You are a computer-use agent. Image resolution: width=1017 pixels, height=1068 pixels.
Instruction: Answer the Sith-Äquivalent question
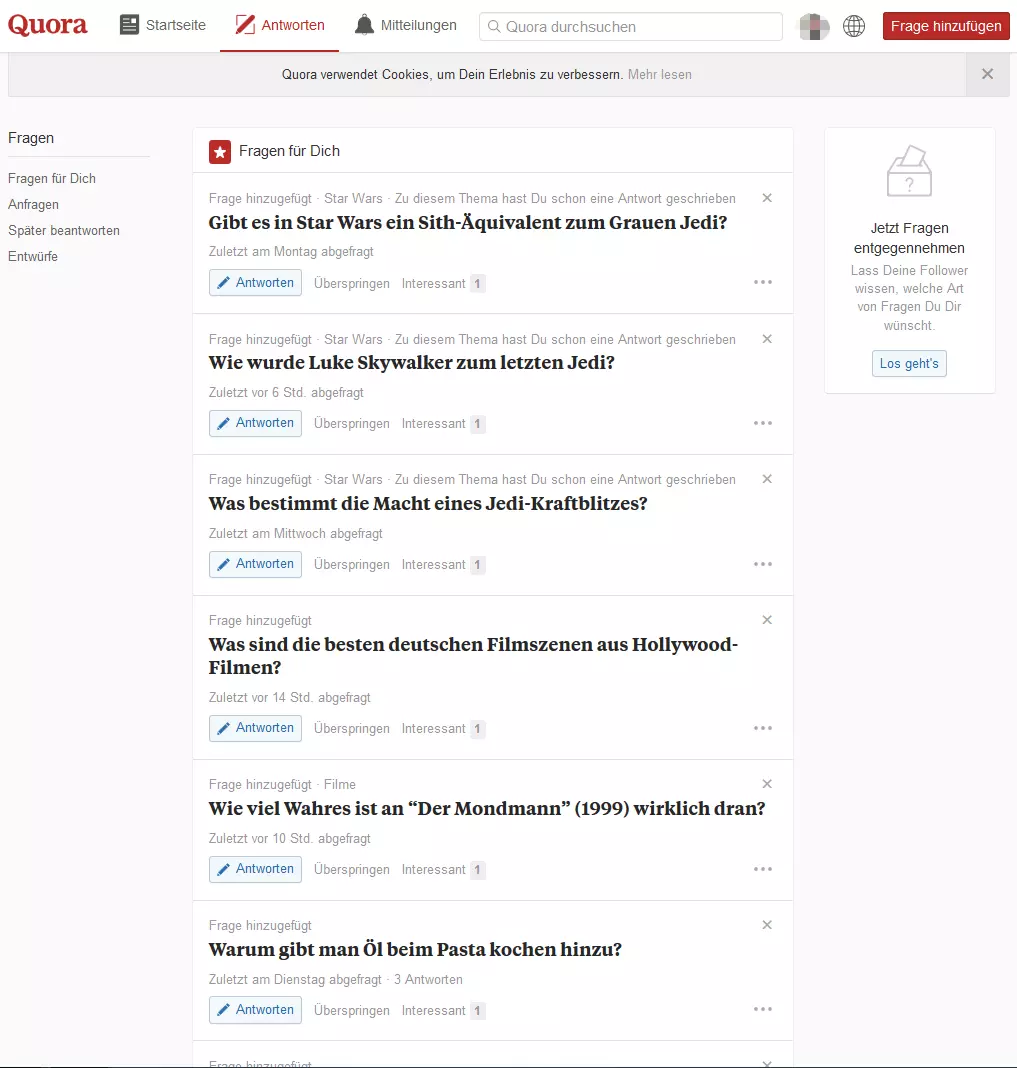tap(255, 283)
